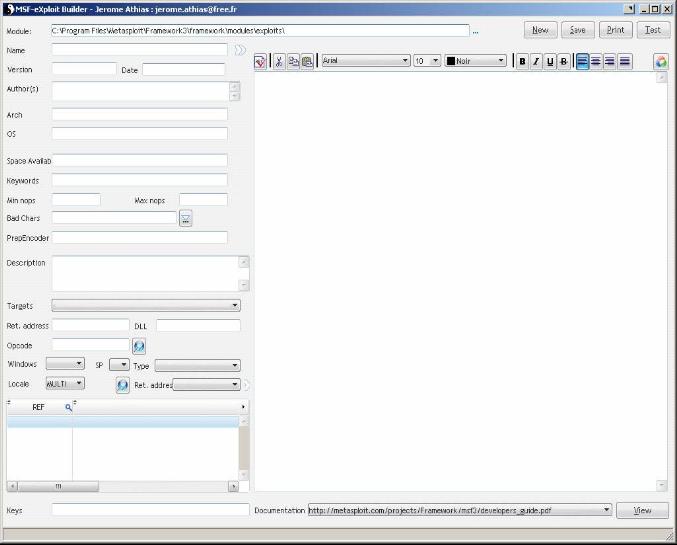Align text left
The image size is (677, 545).
point(582,61)
